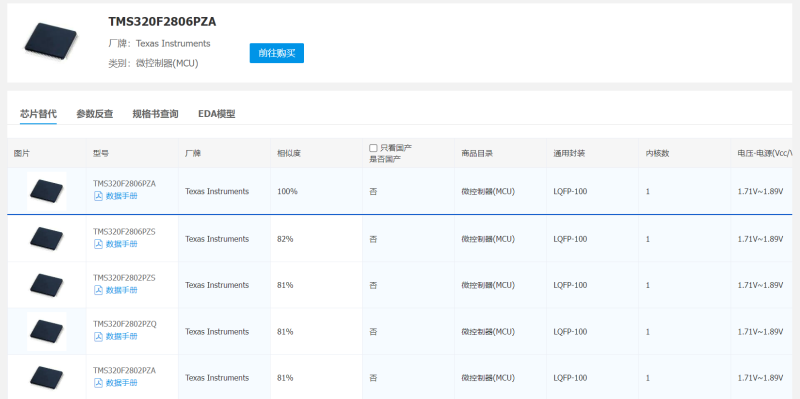Viewport: 800px width, 399px height.
Task: Open the PDF datasheet icon for TMS320F2802PZS
Action: [98, 290]
